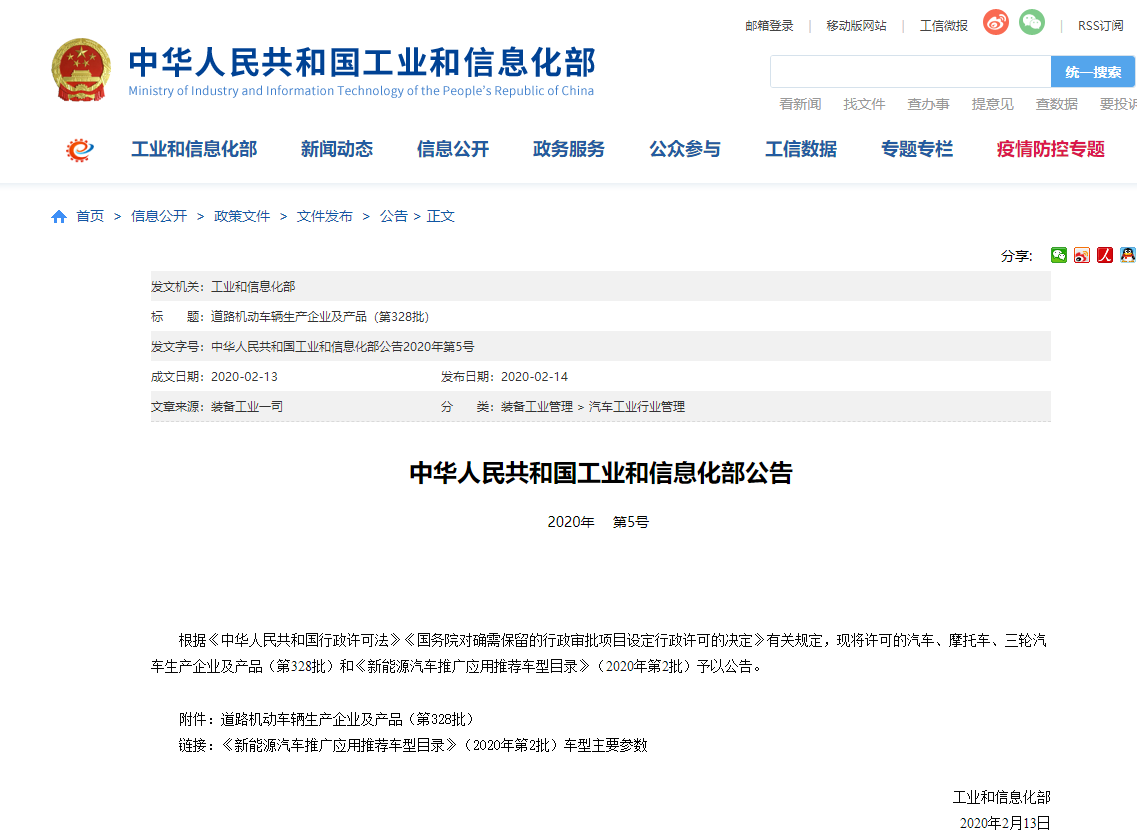Click the 政策文件 breadcrumb link
Viewport: 1137px width, 836px height.
[242, 216]
